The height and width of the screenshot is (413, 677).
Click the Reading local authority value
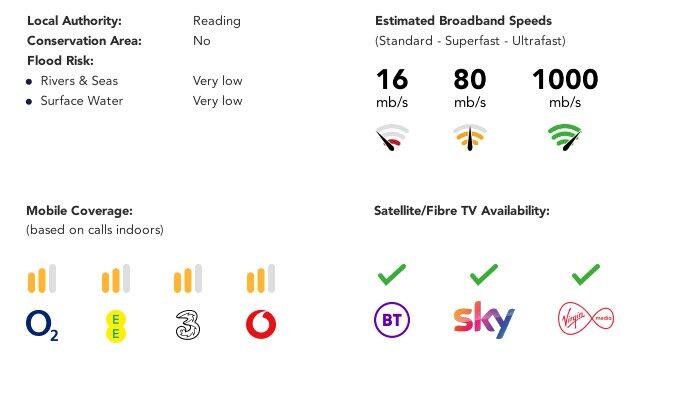pos(216,21)
